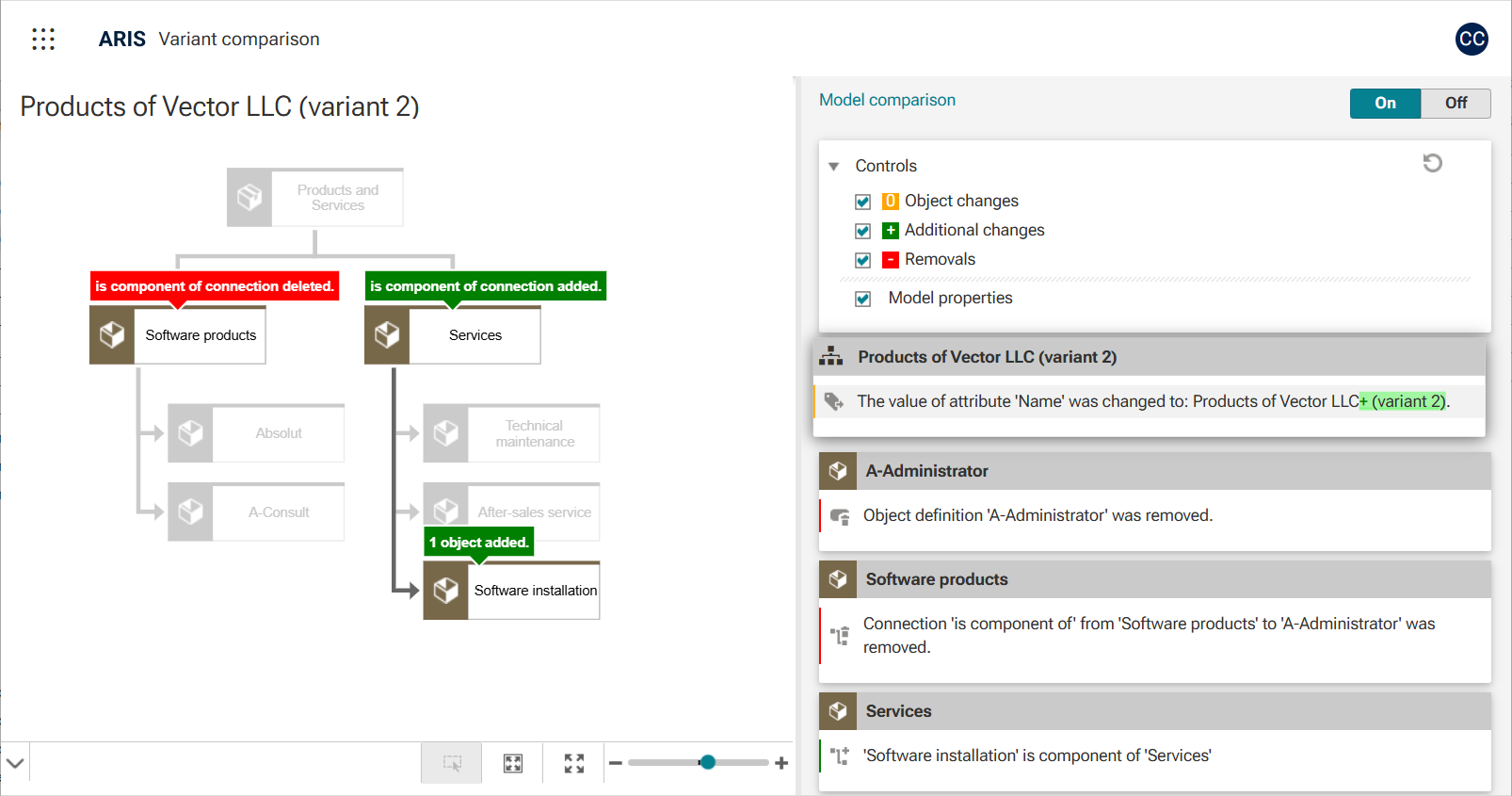Open the ARIS application launcher grid
This screenshot has width=1512, height=796.
[43, 39]
